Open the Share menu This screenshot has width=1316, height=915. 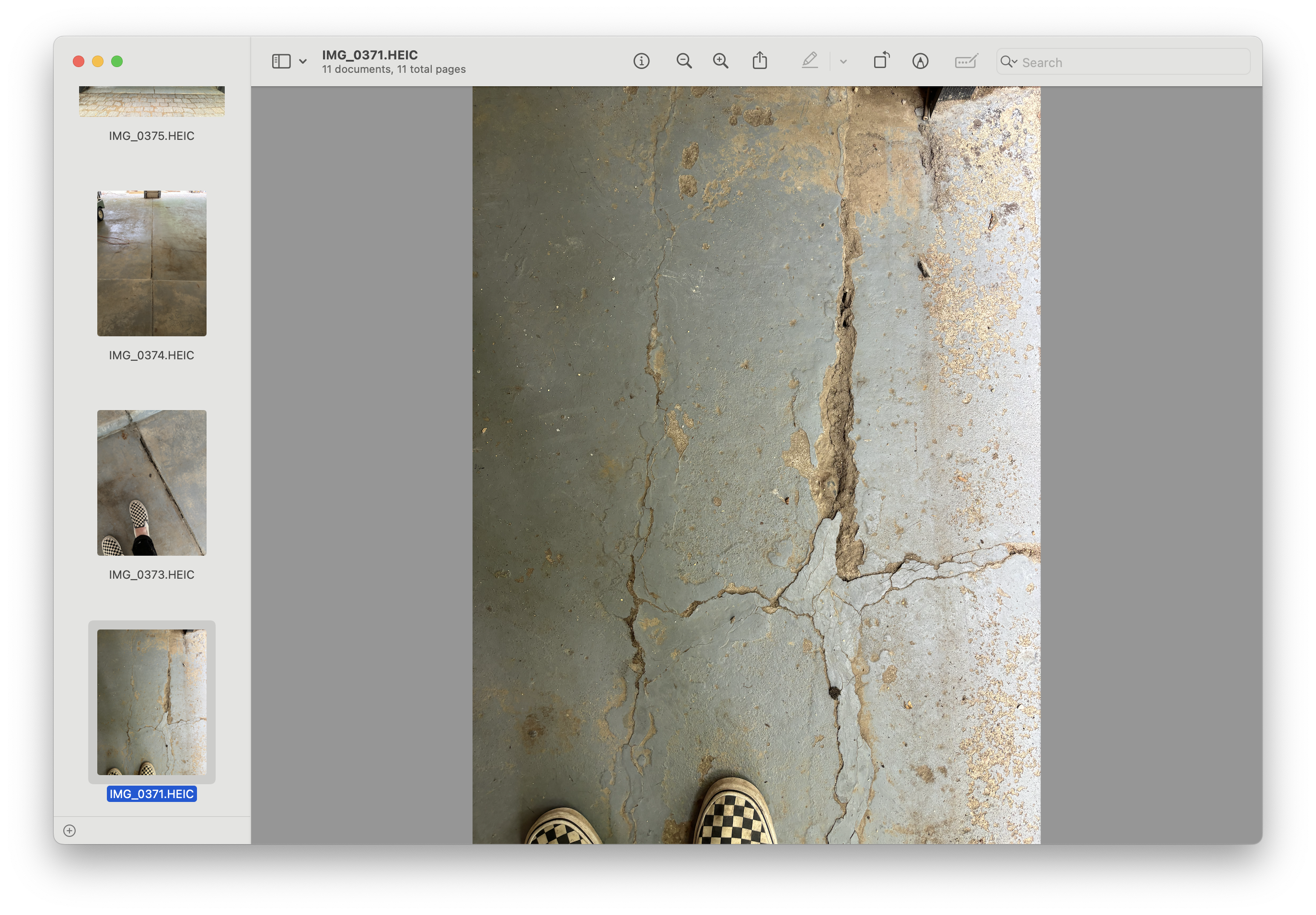pos(760,60)
